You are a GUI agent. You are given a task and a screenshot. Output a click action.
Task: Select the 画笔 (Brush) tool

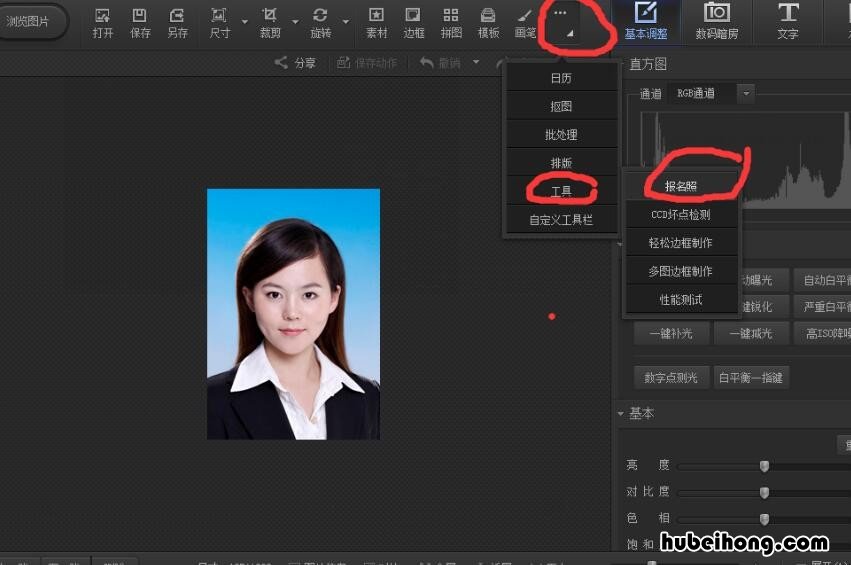pos(525,23)
